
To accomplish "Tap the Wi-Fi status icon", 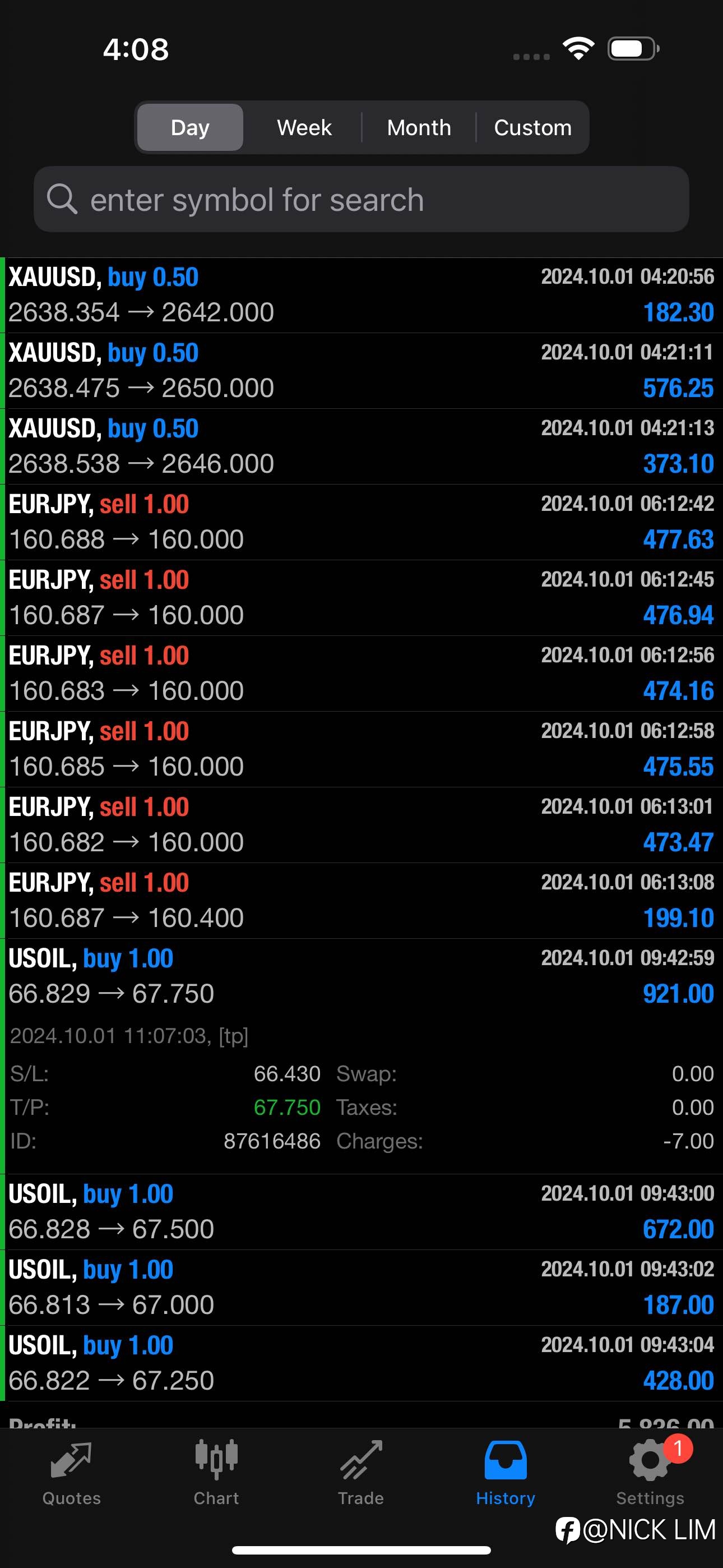I will (x=578, y=49).
